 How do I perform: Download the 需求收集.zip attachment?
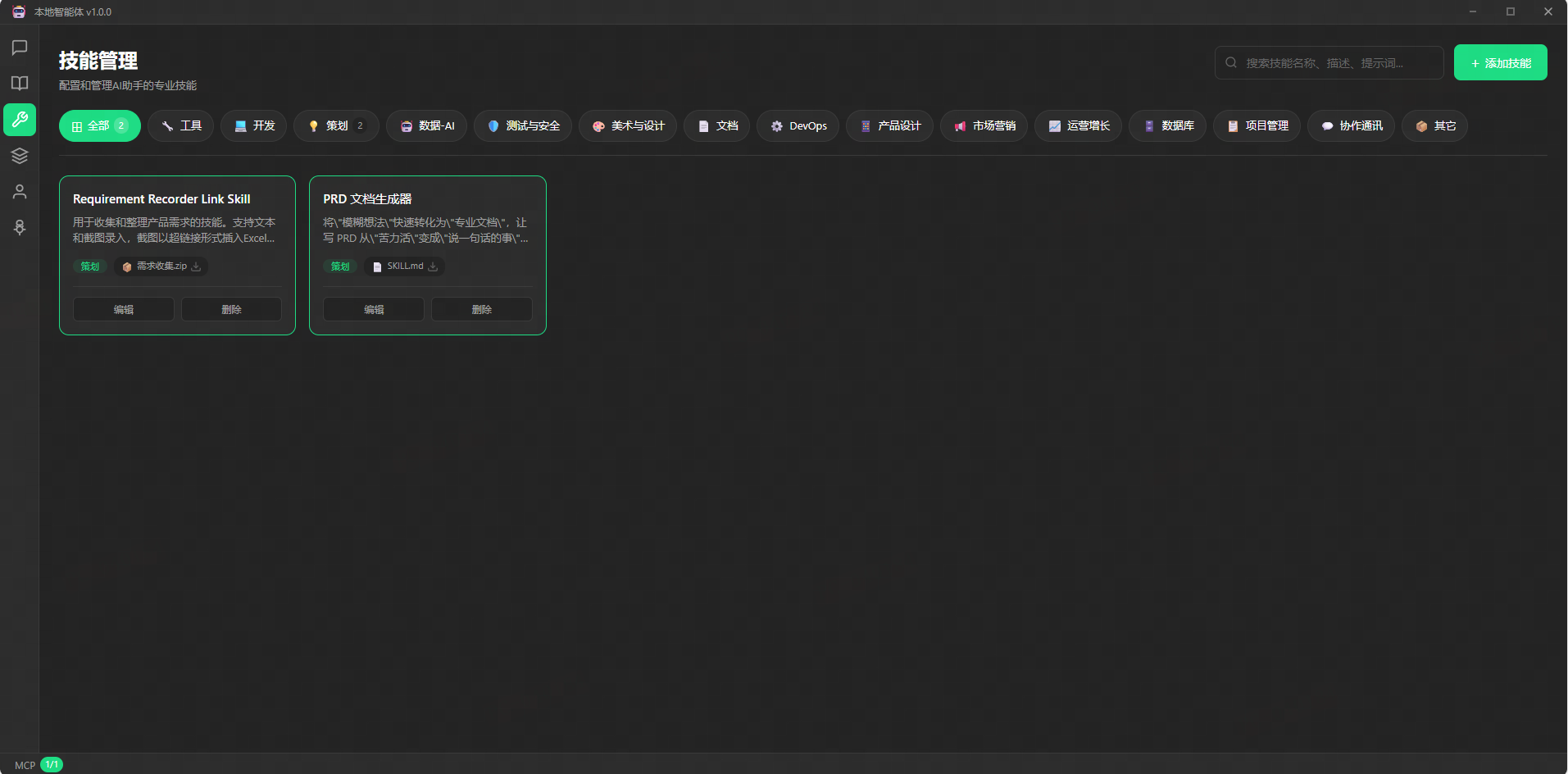[x=196, y=266]
